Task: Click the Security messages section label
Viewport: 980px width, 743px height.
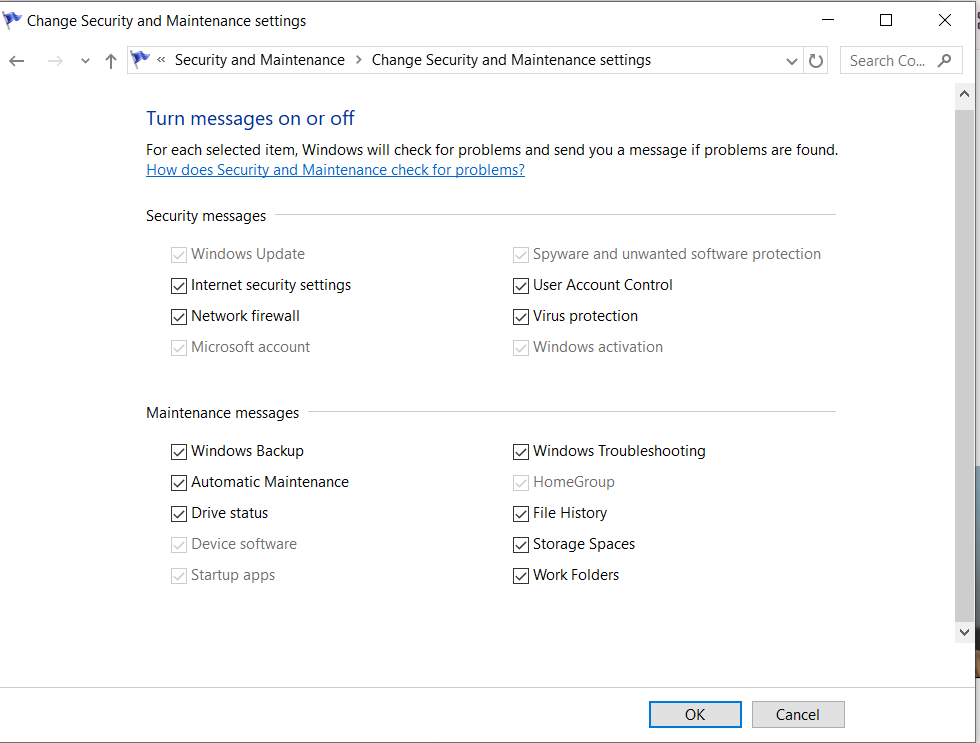Action: coord(206,216)
